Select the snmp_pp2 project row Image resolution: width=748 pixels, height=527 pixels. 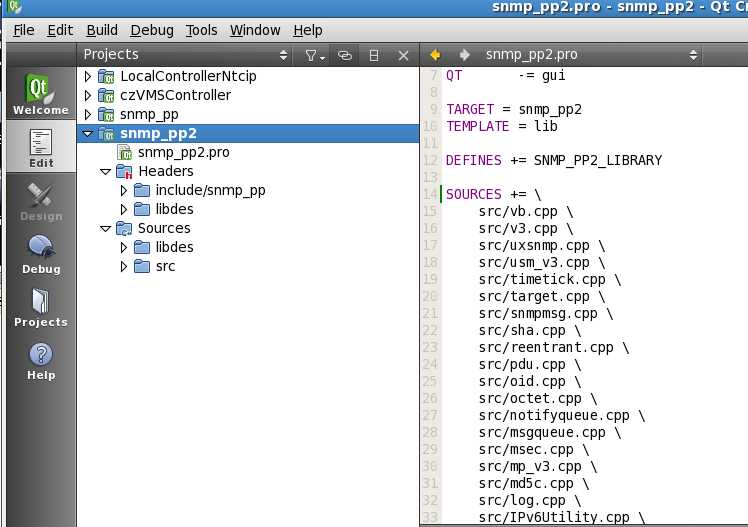(x=248, y=134)
